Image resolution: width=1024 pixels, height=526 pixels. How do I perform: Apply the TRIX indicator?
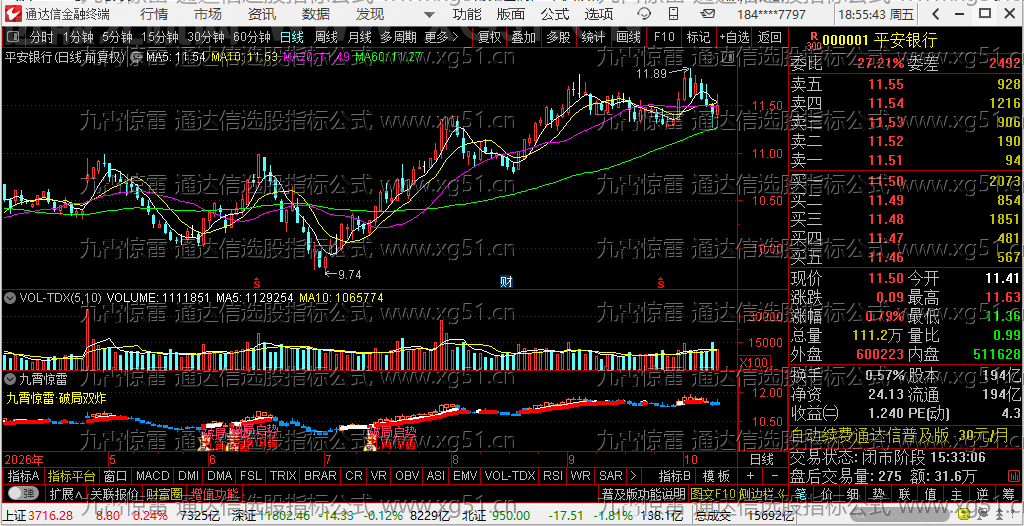tap(283, 476)
